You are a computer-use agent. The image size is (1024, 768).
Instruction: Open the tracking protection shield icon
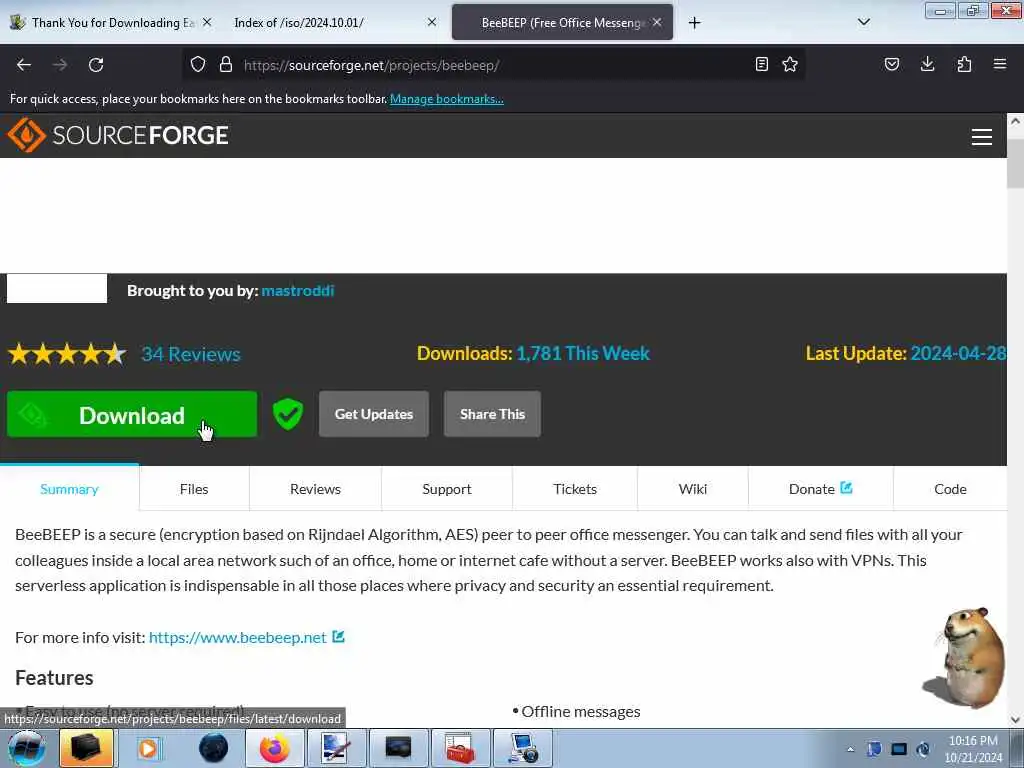(198, 64)
